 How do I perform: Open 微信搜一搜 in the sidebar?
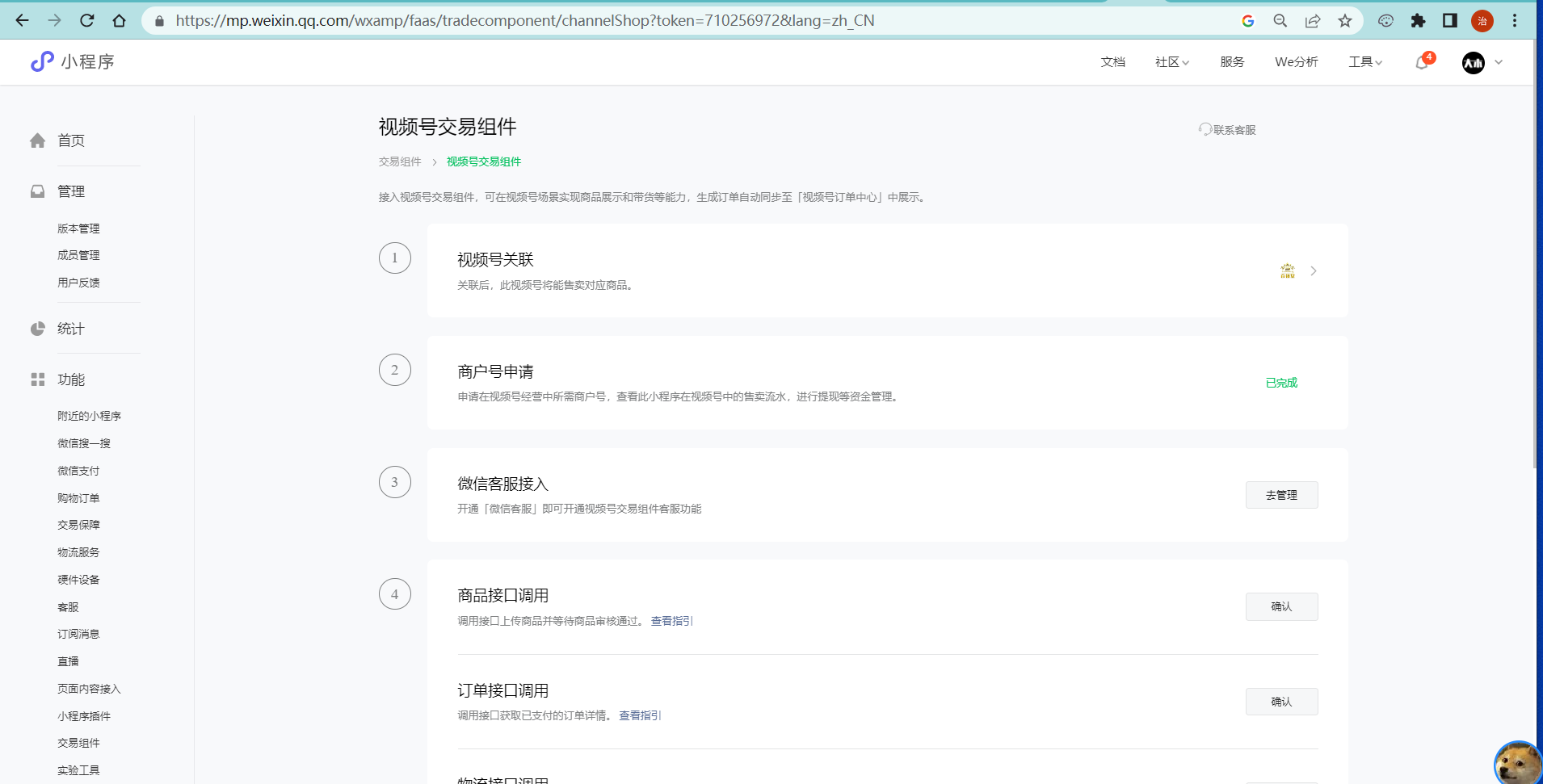[84, 443]
